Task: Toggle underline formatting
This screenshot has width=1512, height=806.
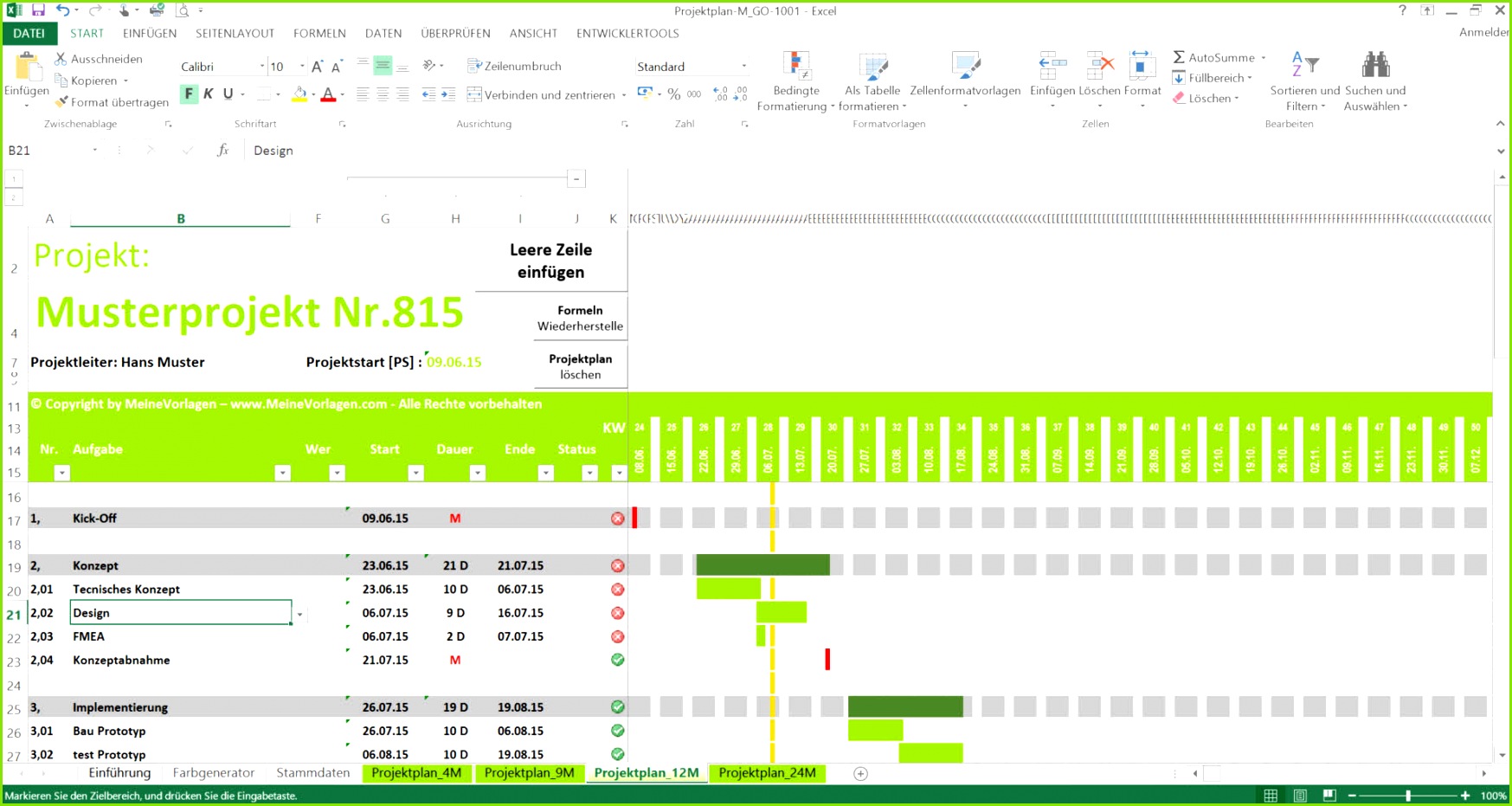Action: [226, 93]
